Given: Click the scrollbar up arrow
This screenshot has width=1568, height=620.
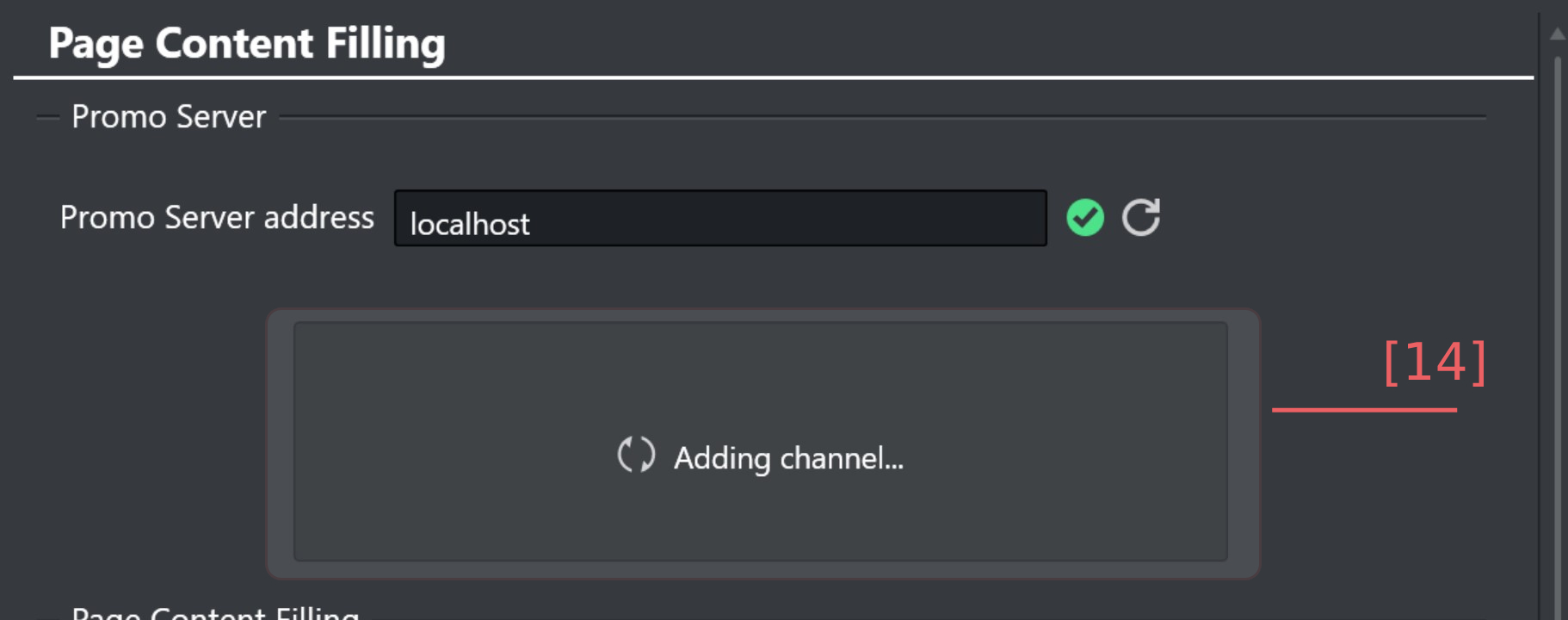Looking at the screenshot, I should (1557, 34).
